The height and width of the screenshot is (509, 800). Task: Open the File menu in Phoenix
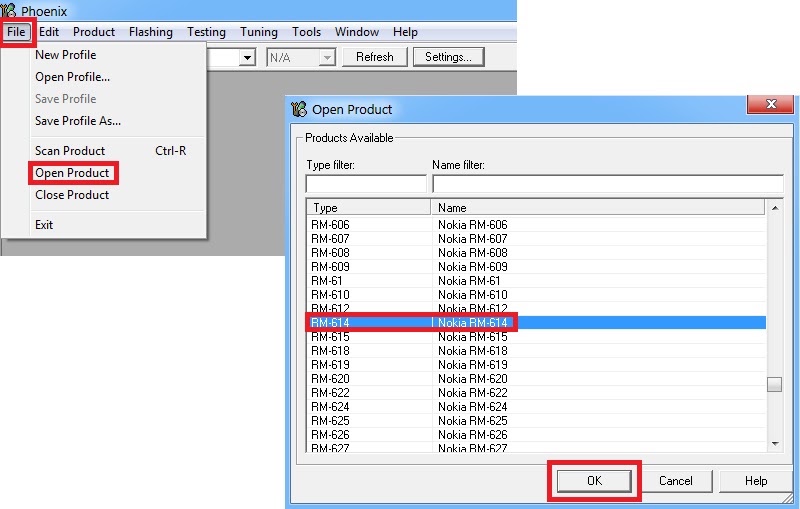click(16, 32)
